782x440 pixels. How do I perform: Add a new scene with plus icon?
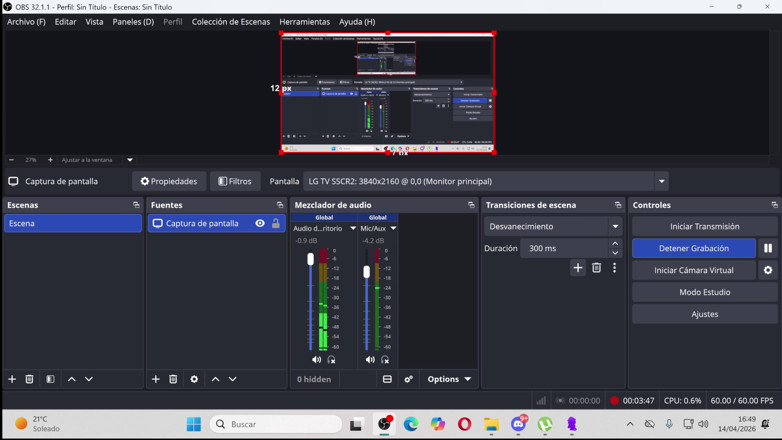(12, 379)
